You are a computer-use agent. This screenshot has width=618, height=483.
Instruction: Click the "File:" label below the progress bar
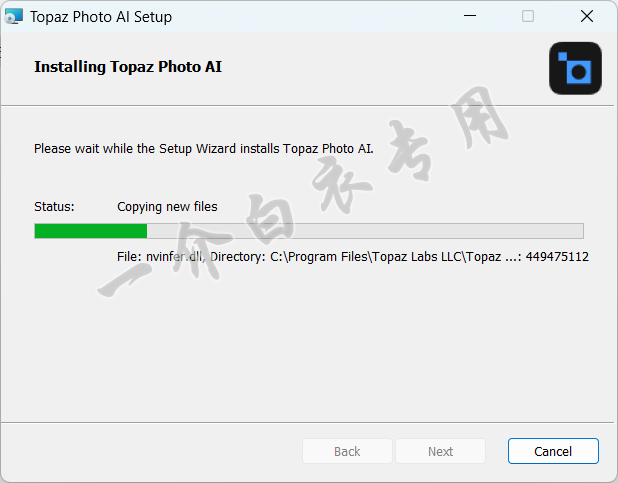pos(130,257)
